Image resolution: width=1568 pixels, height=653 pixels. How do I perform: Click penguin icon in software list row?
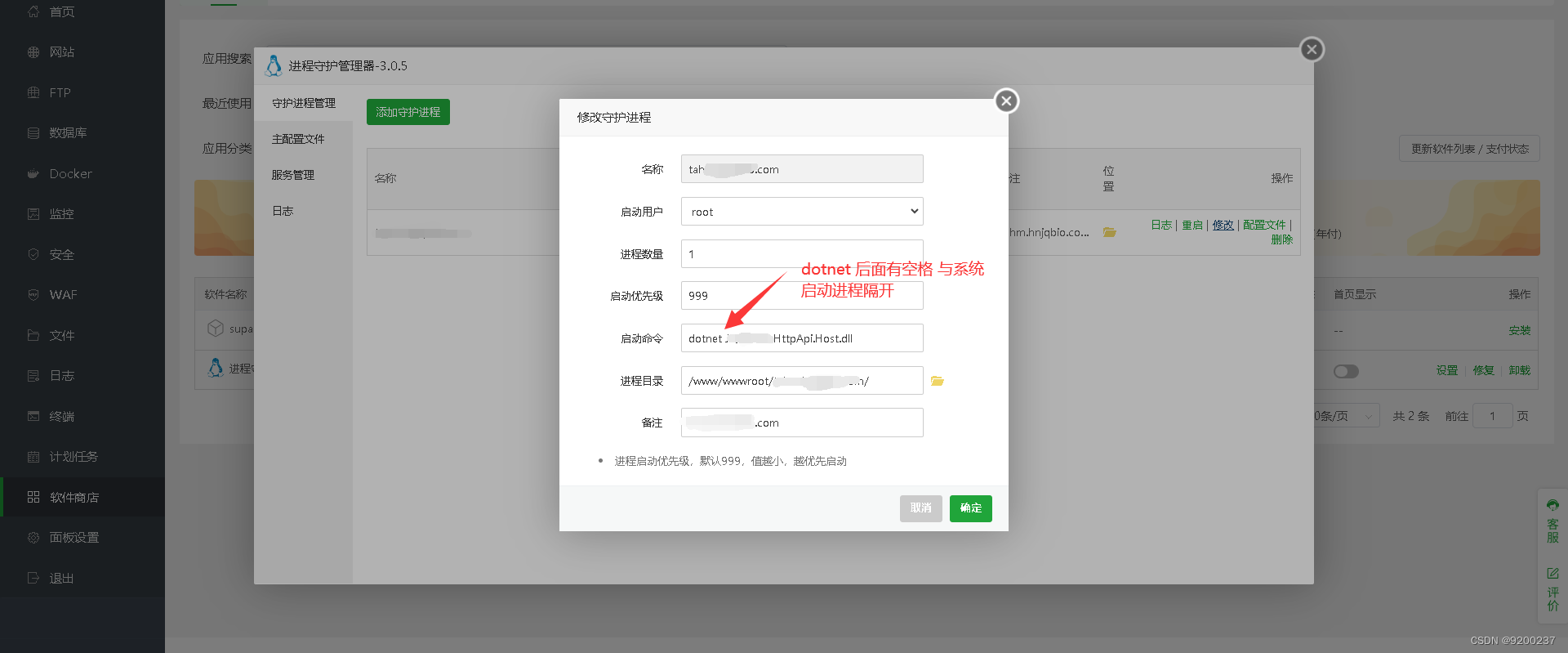216,368
